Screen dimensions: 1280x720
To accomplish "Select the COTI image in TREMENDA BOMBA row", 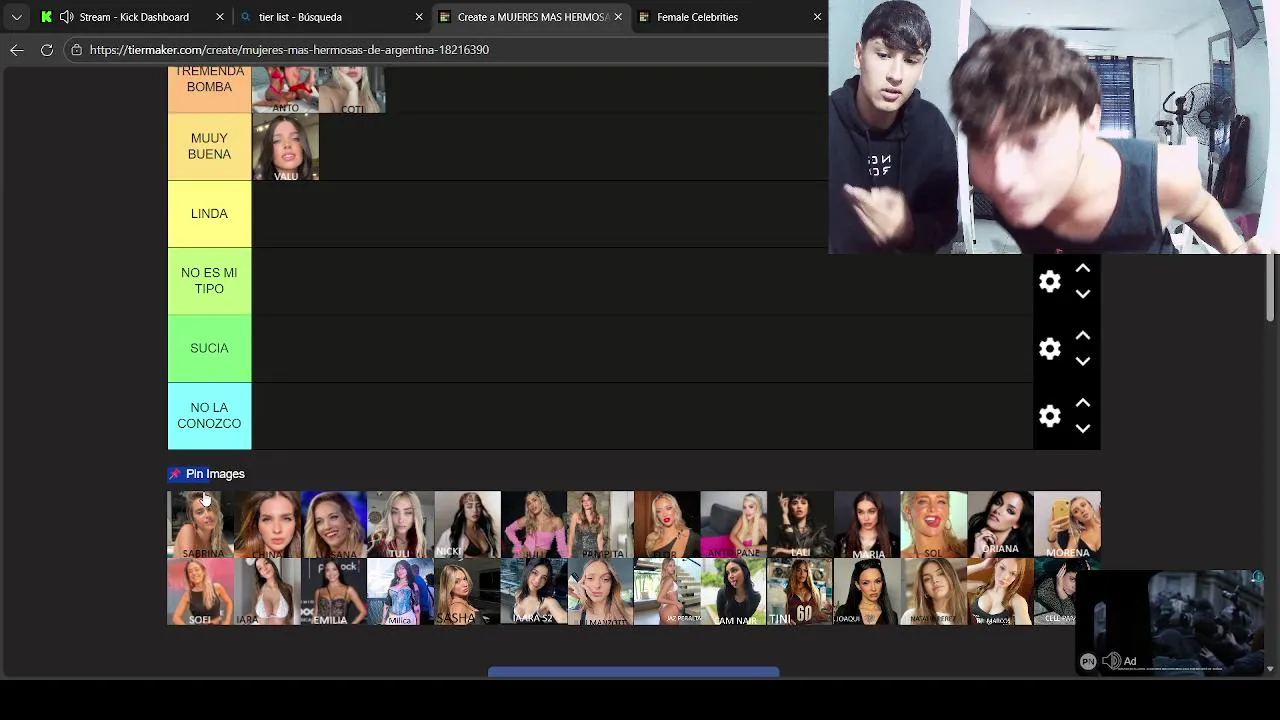I will (x=352, y=89).
